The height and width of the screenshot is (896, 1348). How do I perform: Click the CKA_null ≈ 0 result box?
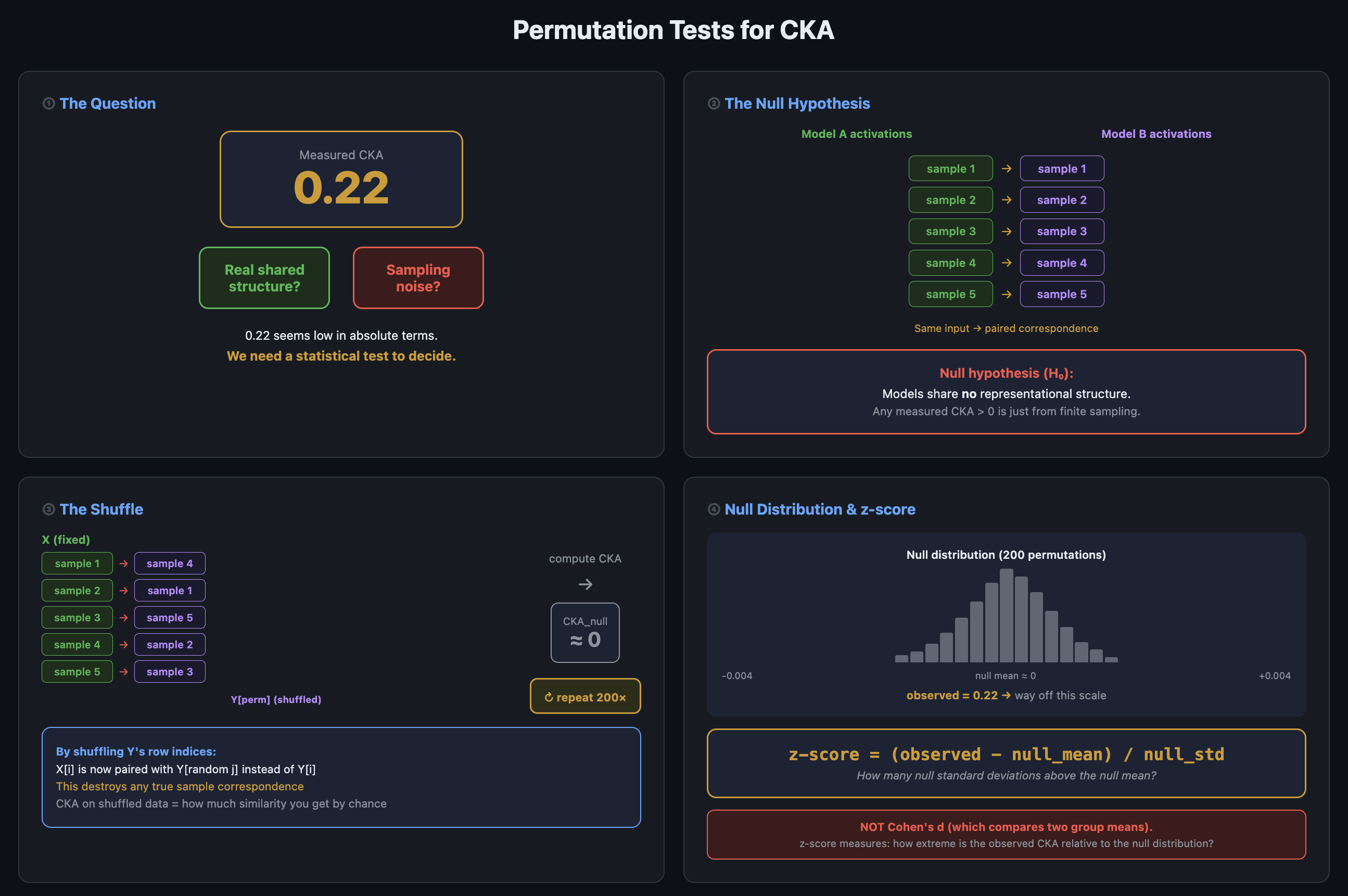pyautogui.click(x=584, y=633)
